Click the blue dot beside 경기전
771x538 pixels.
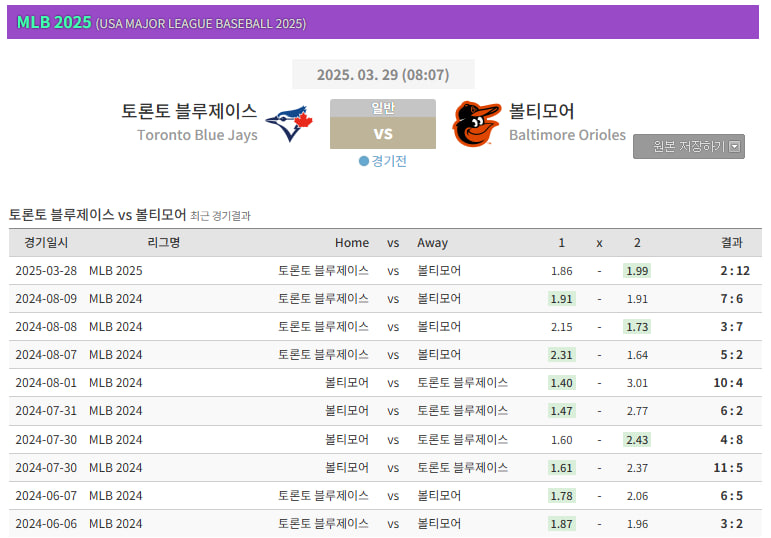click(364, 161)
